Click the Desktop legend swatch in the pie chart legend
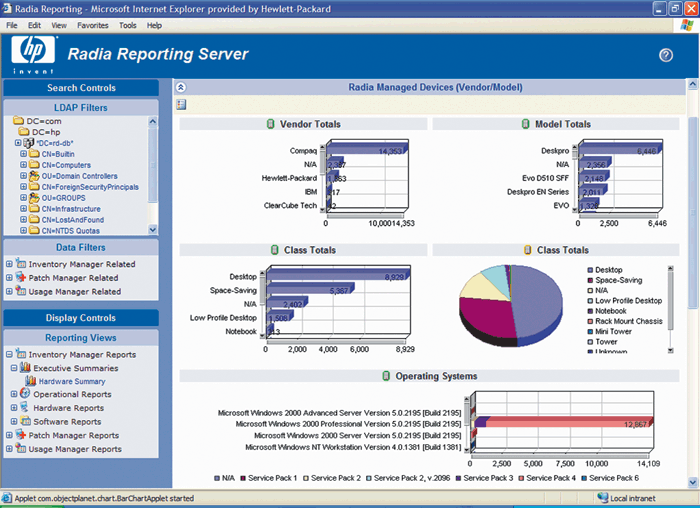This screenshot has width=700, height=508. click(590, 270)
